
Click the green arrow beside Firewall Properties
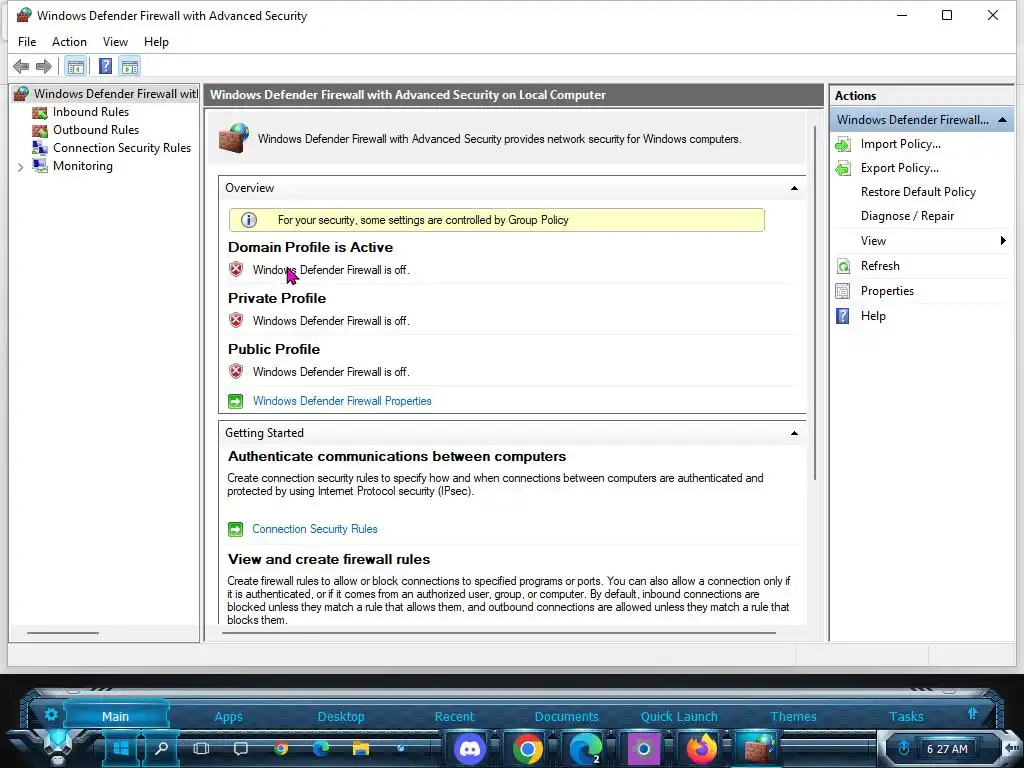tap(236, 401)
